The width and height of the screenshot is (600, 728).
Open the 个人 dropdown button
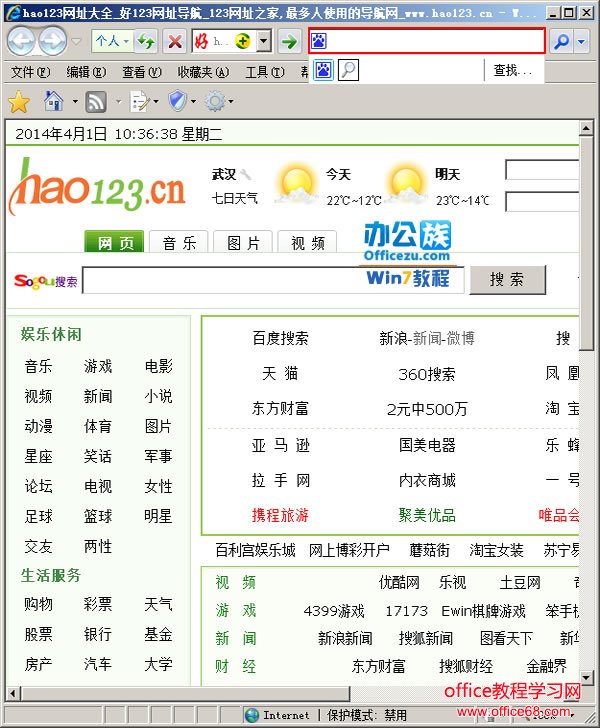[112, 41]
